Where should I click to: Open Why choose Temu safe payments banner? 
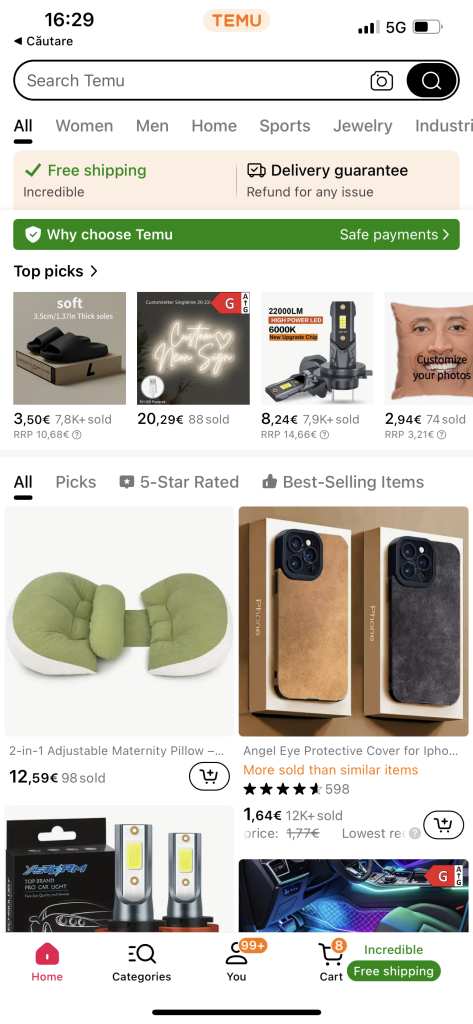coord(236,234)
